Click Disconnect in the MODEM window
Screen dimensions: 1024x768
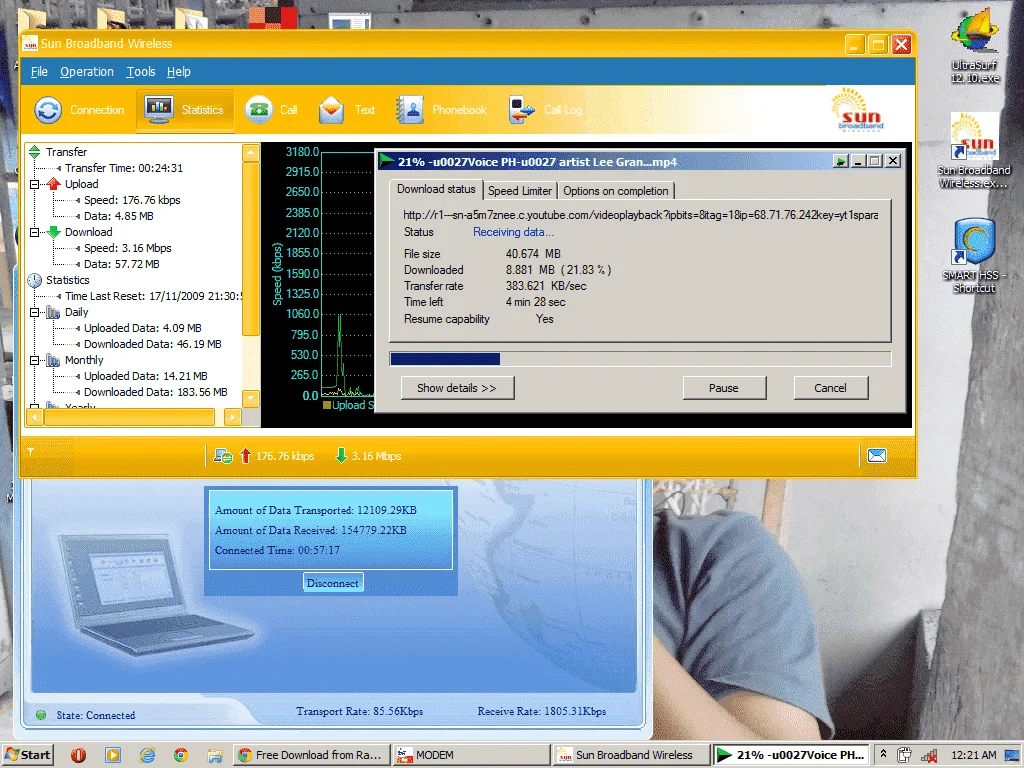pos(332,583)
